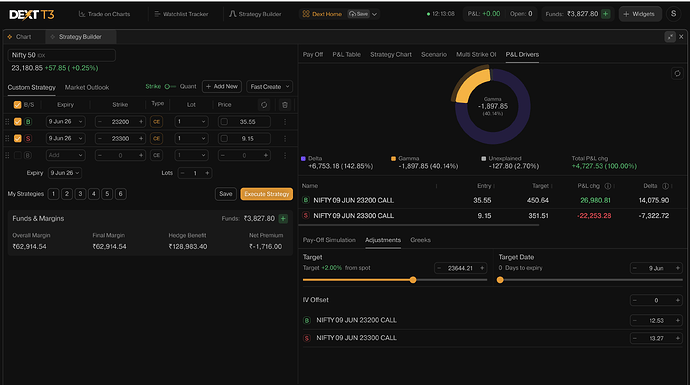Toggle Buy/Sell B badge on 23200 leg

[x=28, y=122]
